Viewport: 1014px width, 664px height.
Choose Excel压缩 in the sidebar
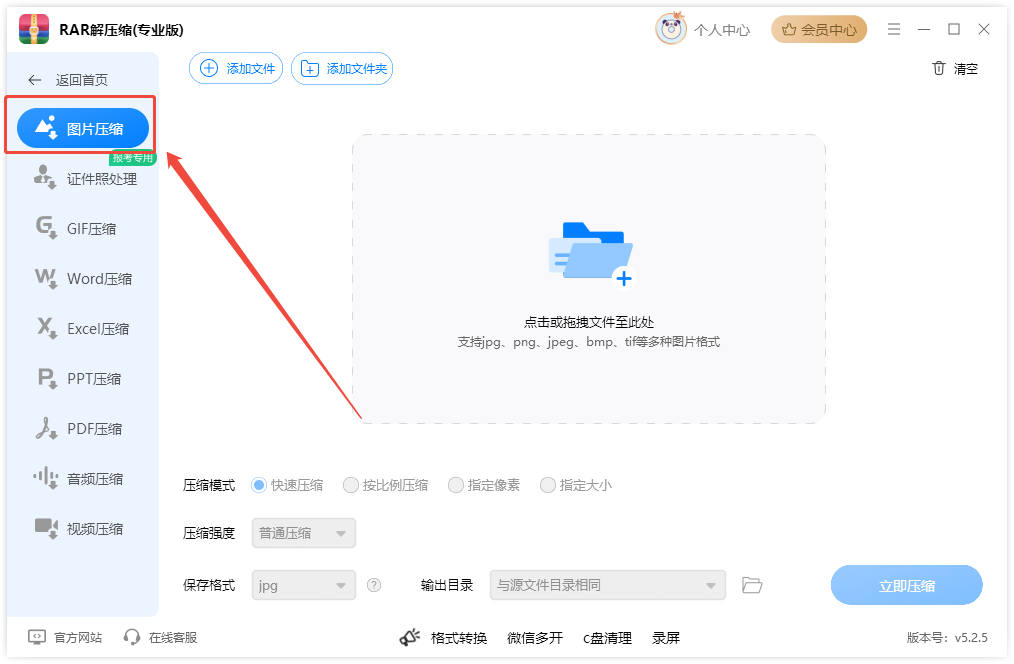pyautogui.click(x=82, y=328)
